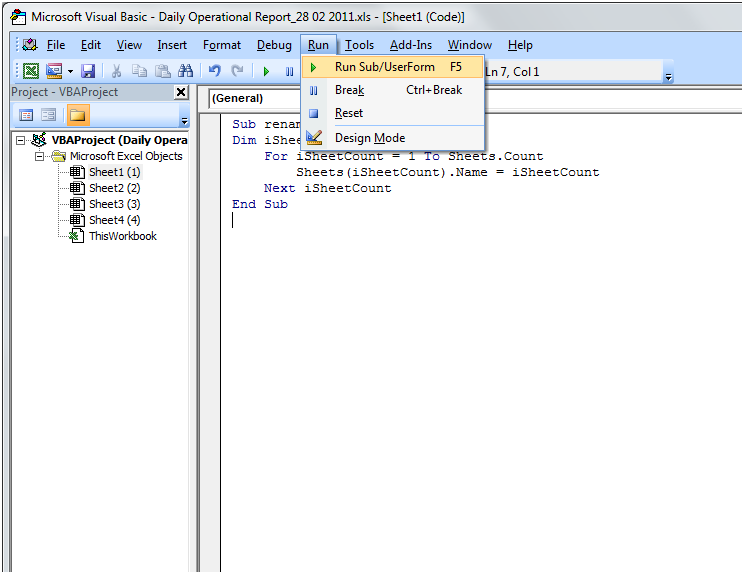Click the View Code icon in Project panel
744x574 pixels.
[x=27, y=116]
